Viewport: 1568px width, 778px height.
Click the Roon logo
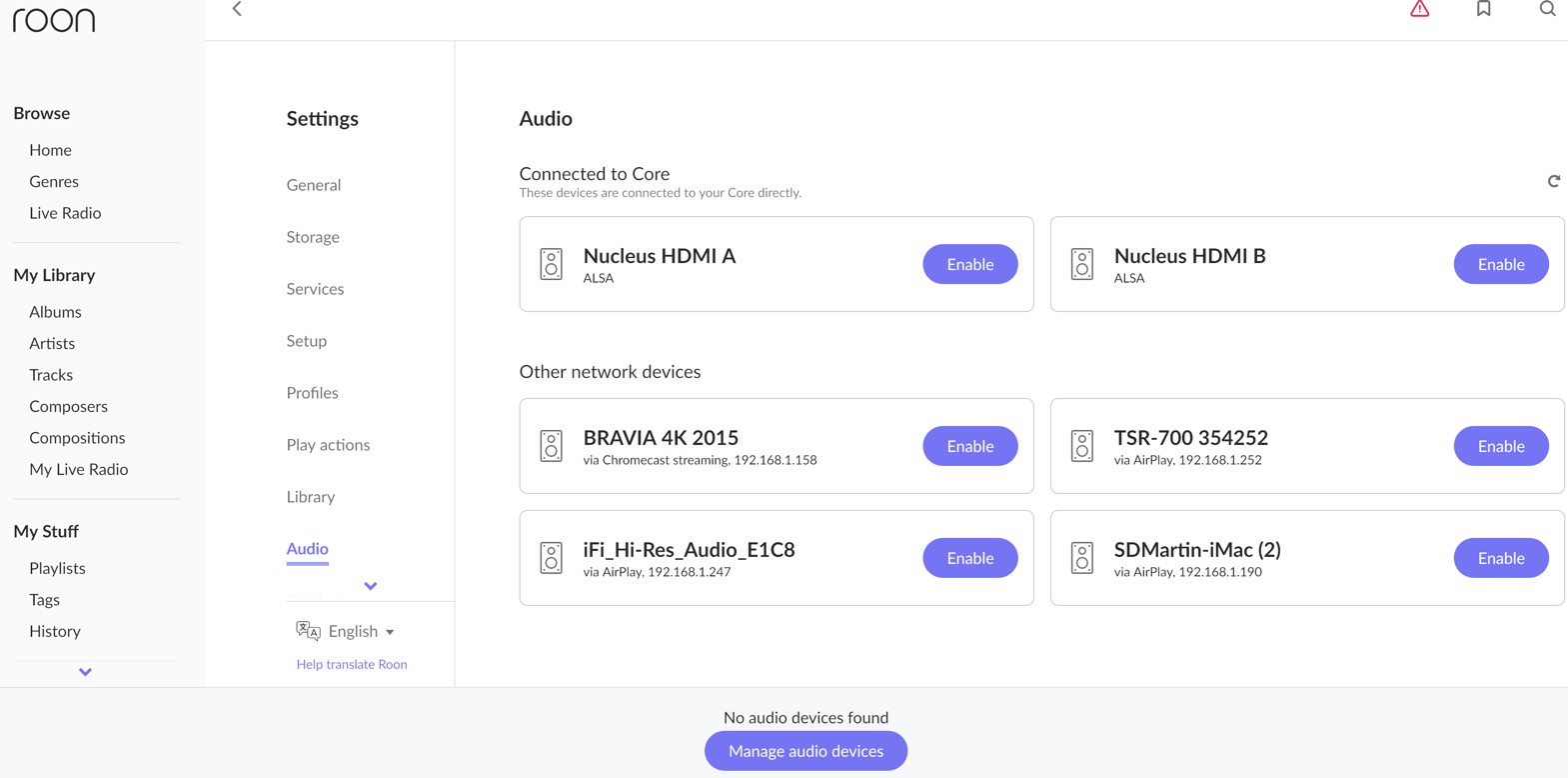click(x=54, y=20)
